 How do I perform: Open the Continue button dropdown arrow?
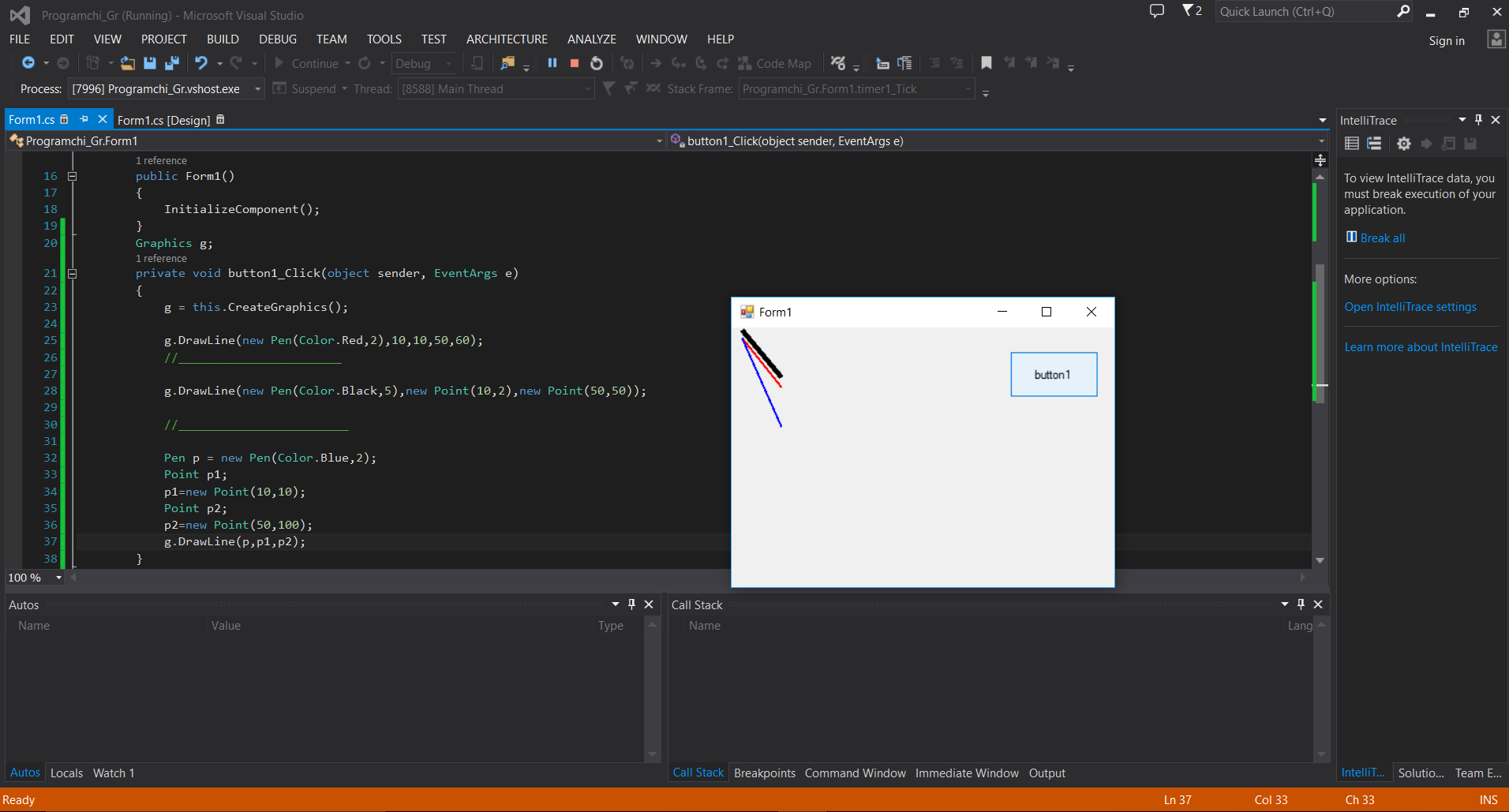pyautogui.click(x=347, y=64)
